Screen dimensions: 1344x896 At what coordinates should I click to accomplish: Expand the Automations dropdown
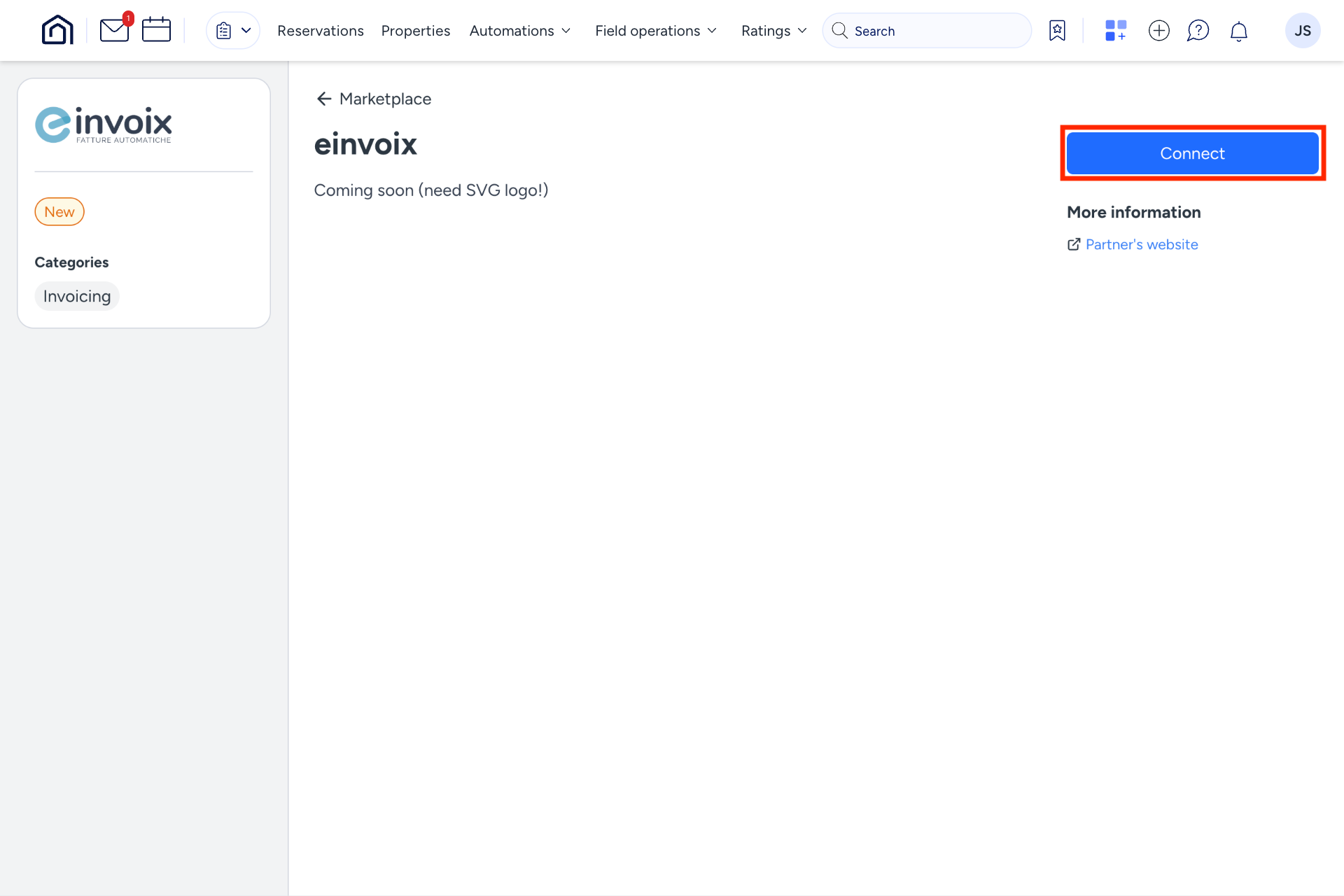pyautogui.click(x=520, y=30)
